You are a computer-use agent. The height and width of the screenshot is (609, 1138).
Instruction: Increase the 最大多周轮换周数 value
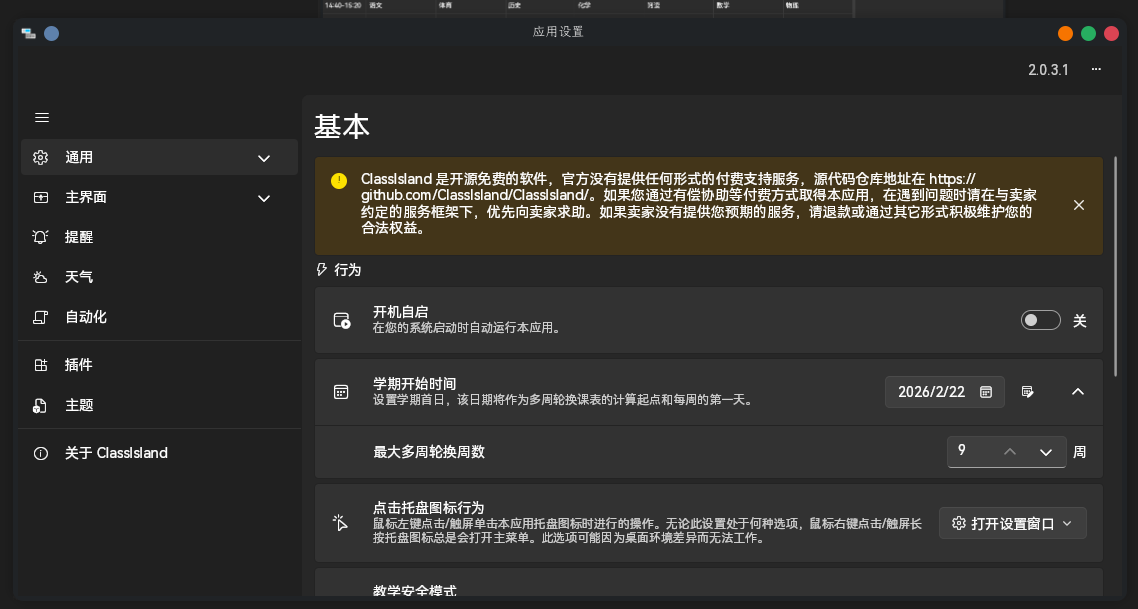[1010, 452]
